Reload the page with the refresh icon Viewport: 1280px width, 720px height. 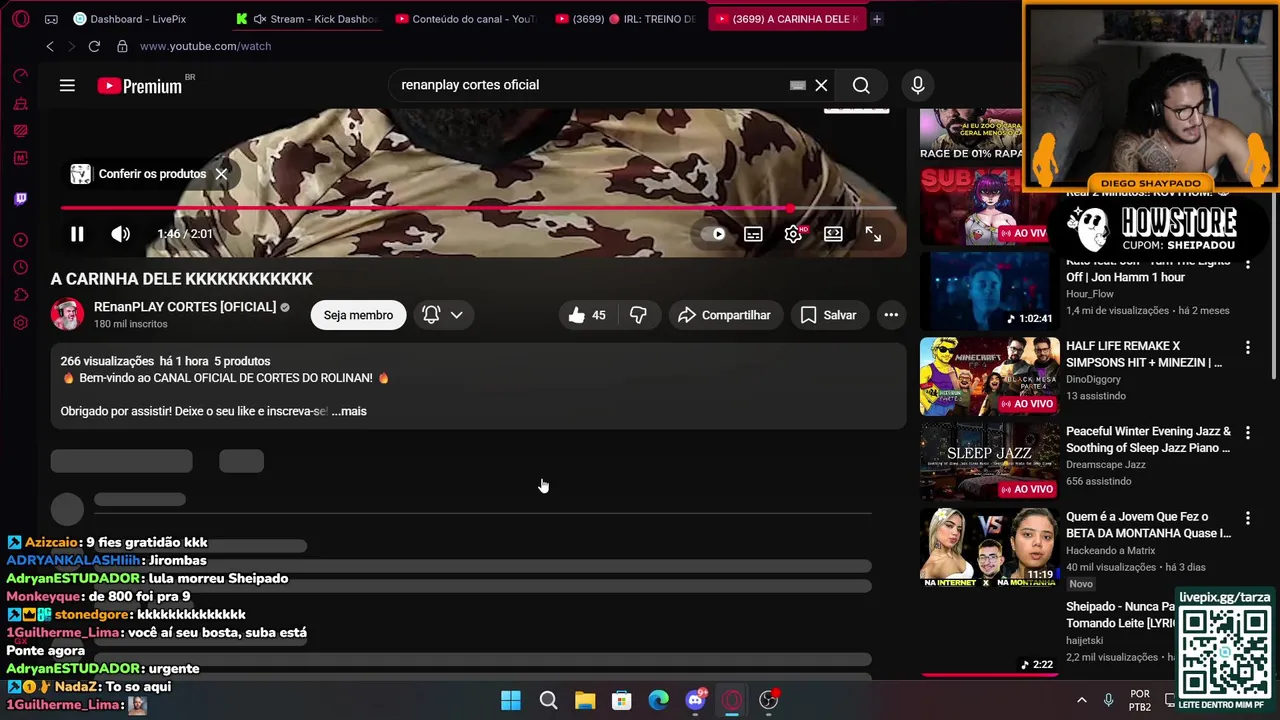pos(94,46)
